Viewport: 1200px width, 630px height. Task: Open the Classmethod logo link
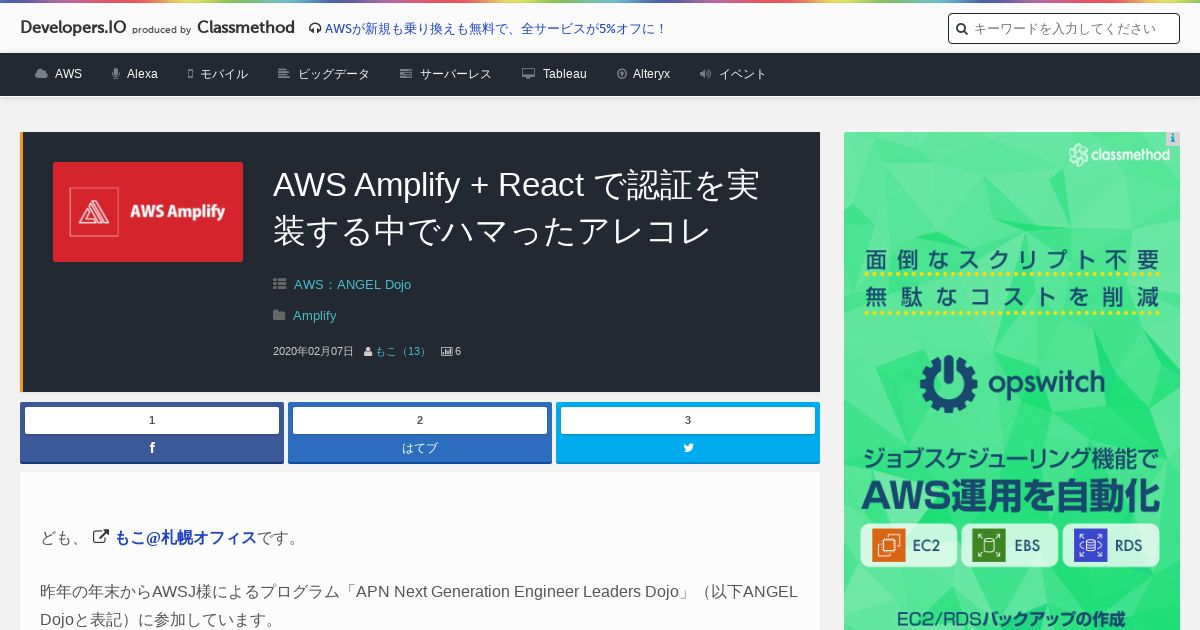tap(246, 28)
